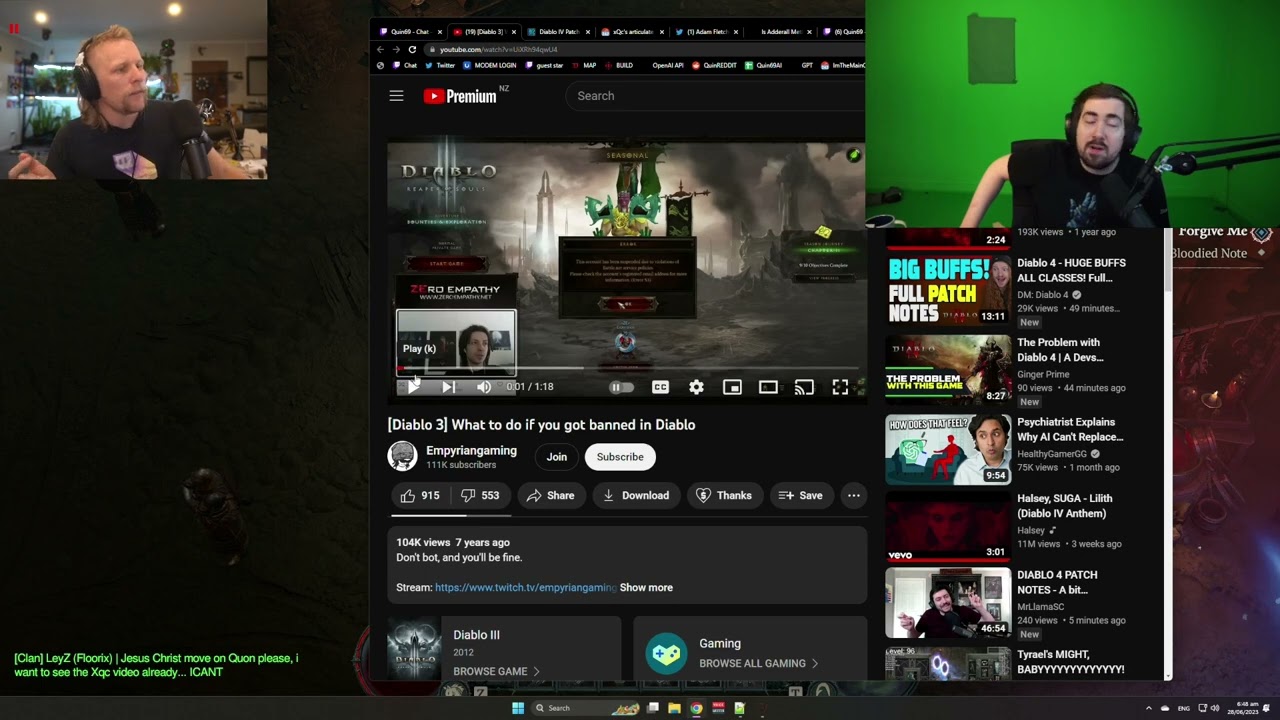Open Diablo 4 HUGE BUFFS video thumbnail

click(x=948, y=290)
